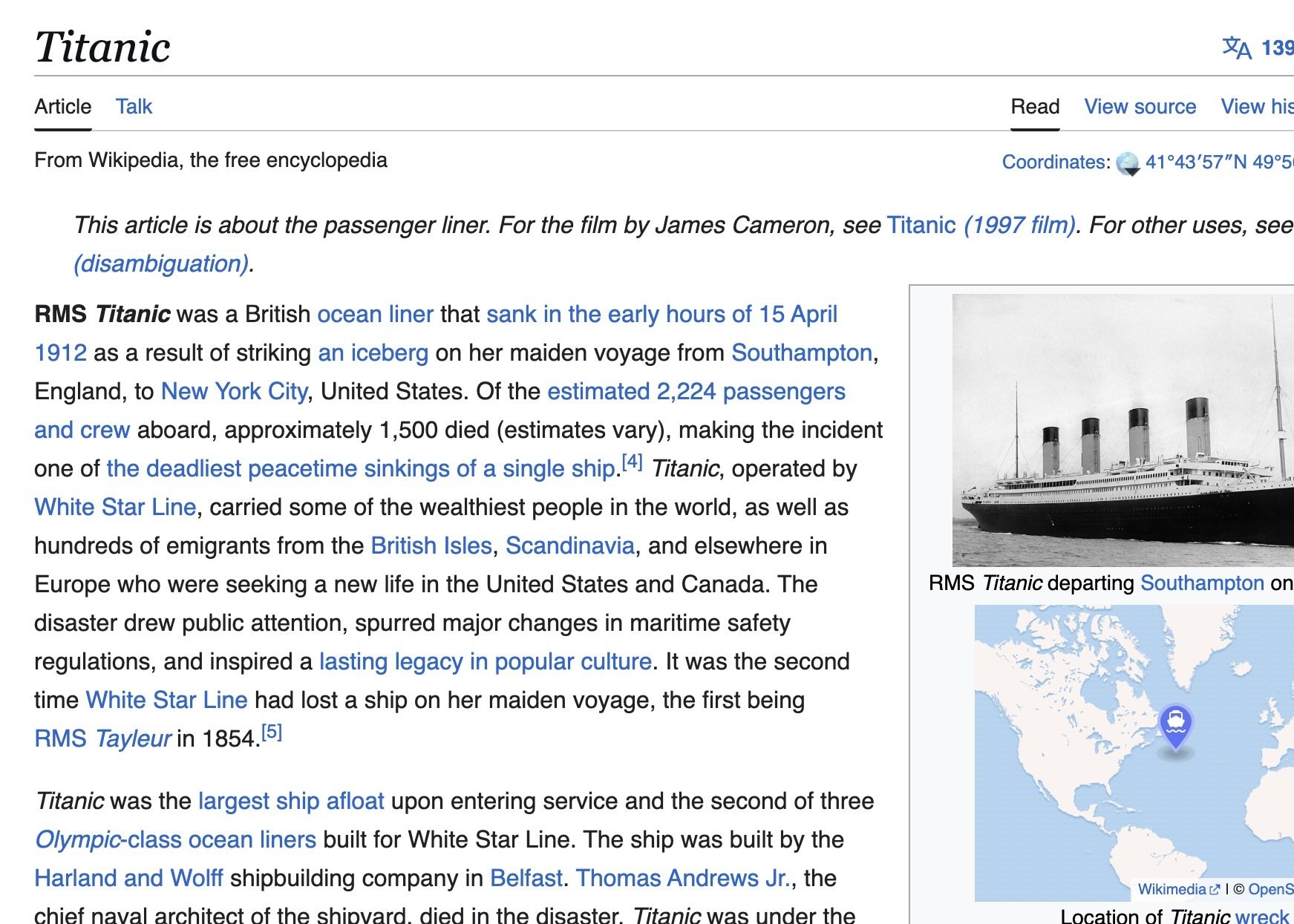Click the Titanic (1997 film) link
1294x924 pixels.
coord(981,225)
